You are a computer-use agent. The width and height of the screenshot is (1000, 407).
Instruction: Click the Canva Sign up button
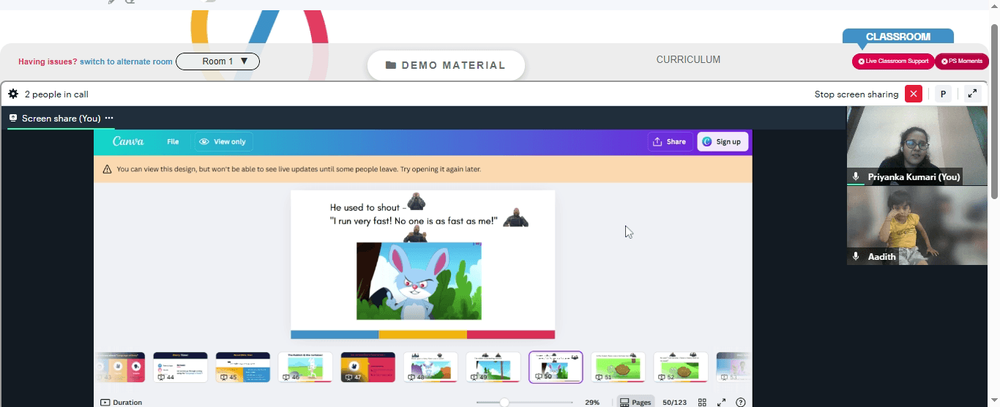pos(723,142)
